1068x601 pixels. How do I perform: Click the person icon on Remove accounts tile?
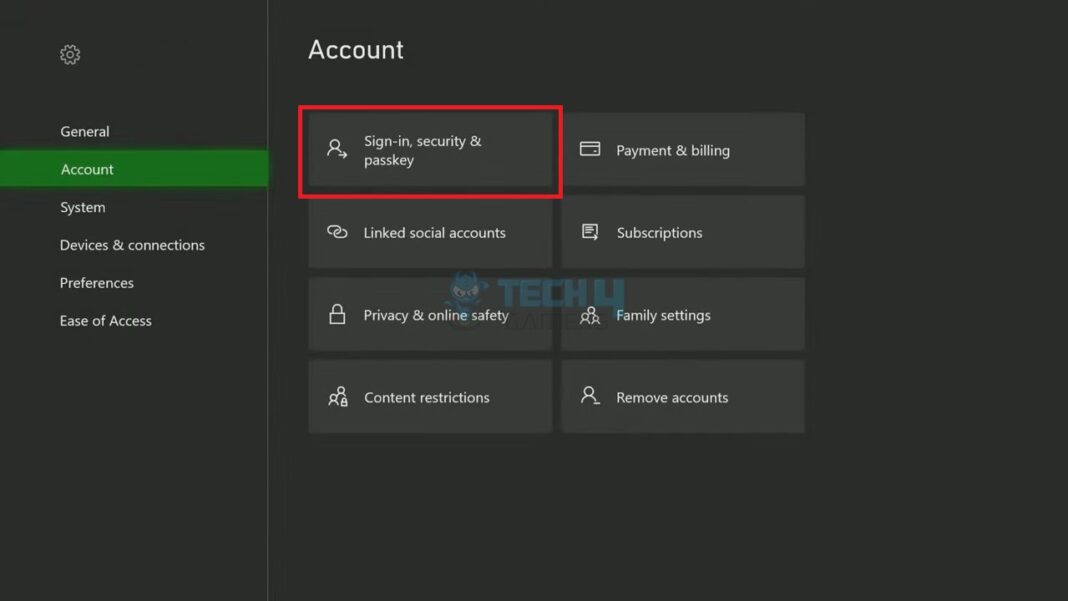pos(590,396)
